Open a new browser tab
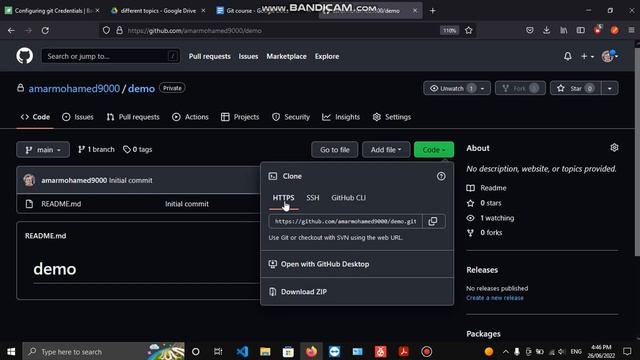The width and height of the screenshot is (640, 360). (432, 11)
